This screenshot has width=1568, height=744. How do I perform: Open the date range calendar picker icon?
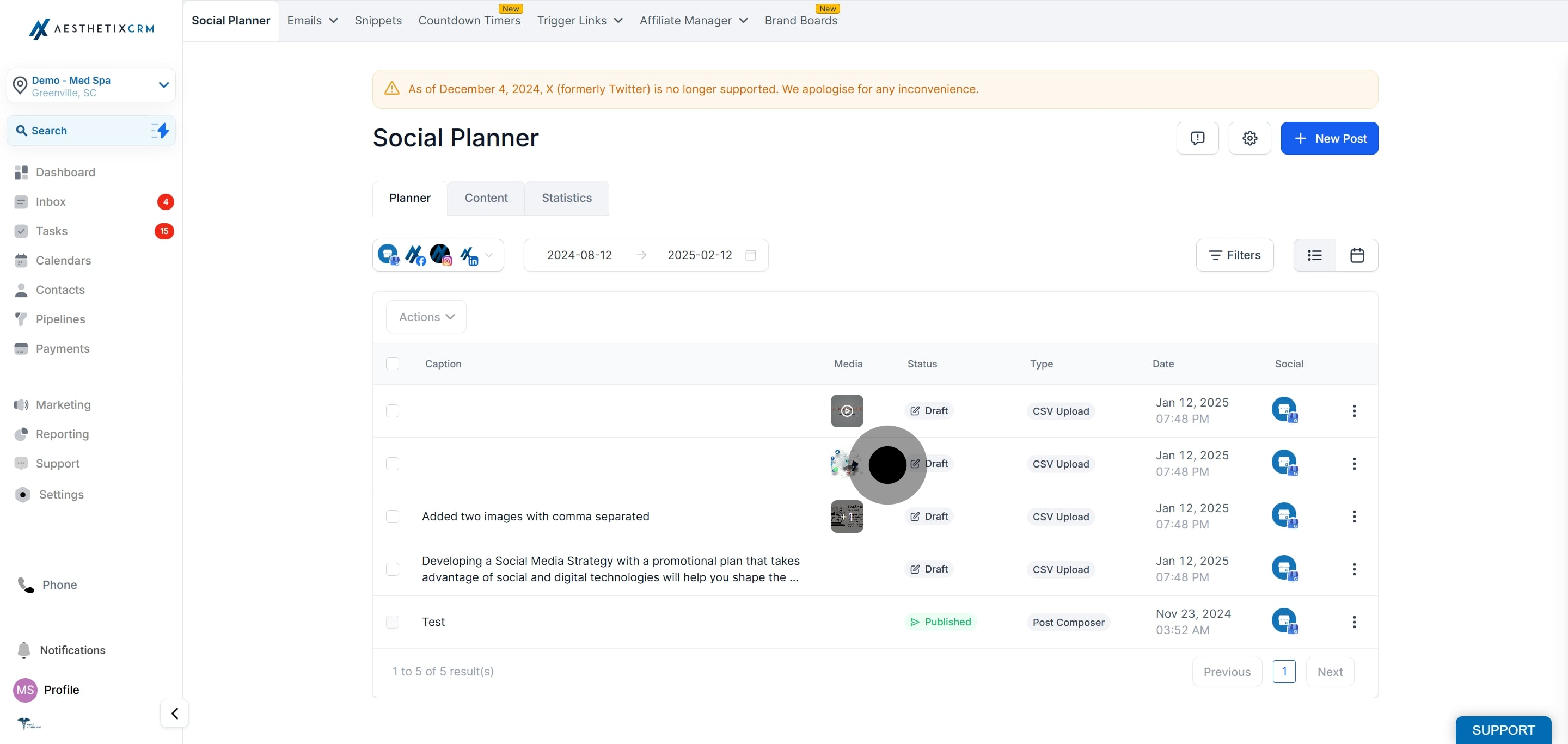click(x=751, y=255)
